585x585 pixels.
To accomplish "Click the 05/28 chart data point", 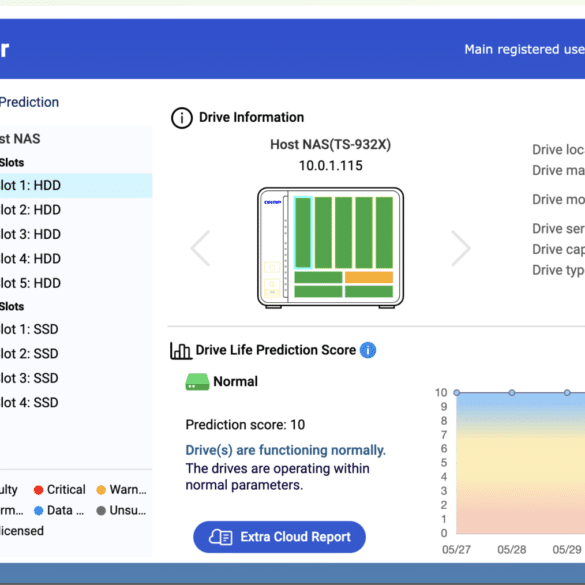I will [x=512, y=392].
